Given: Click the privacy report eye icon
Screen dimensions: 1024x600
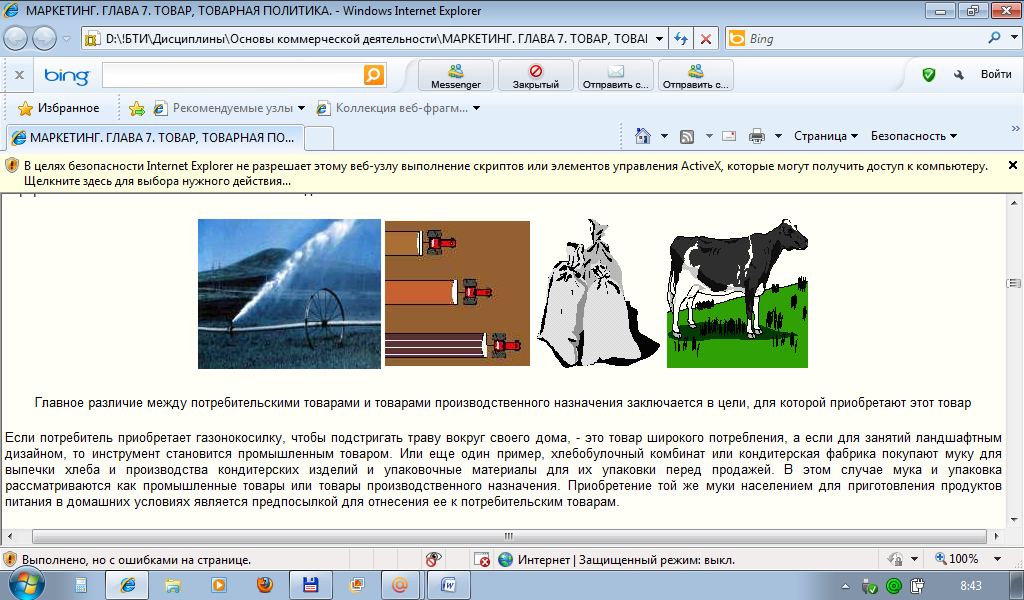Looking at the screenshot, I should coord(433,560).
